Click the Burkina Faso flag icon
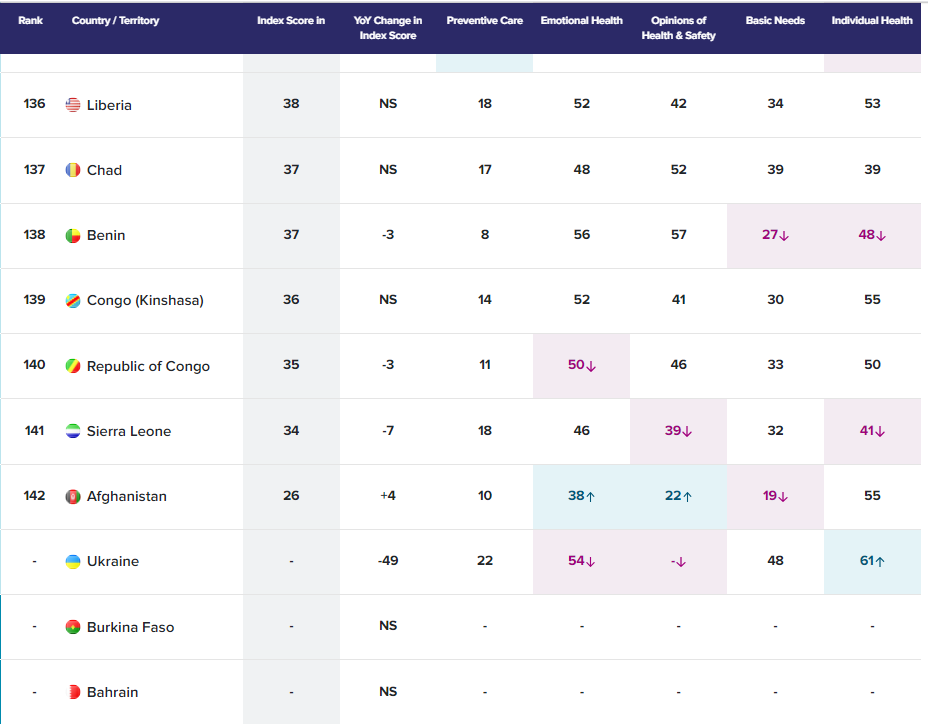 point(73,627)
